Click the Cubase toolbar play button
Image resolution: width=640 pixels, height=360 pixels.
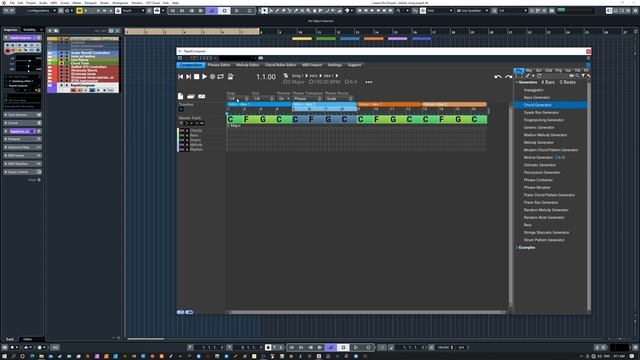pos(237,11)
